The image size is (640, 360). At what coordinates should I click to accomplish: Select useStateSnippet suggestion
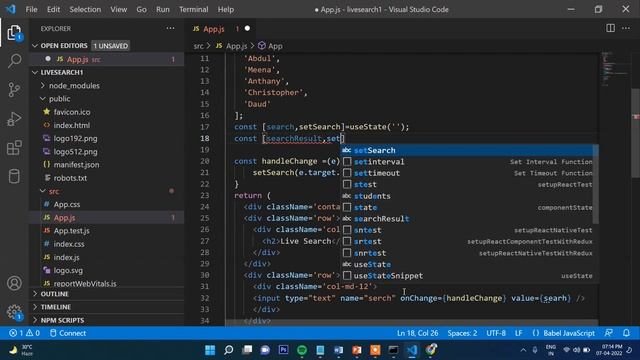[469, 276]
